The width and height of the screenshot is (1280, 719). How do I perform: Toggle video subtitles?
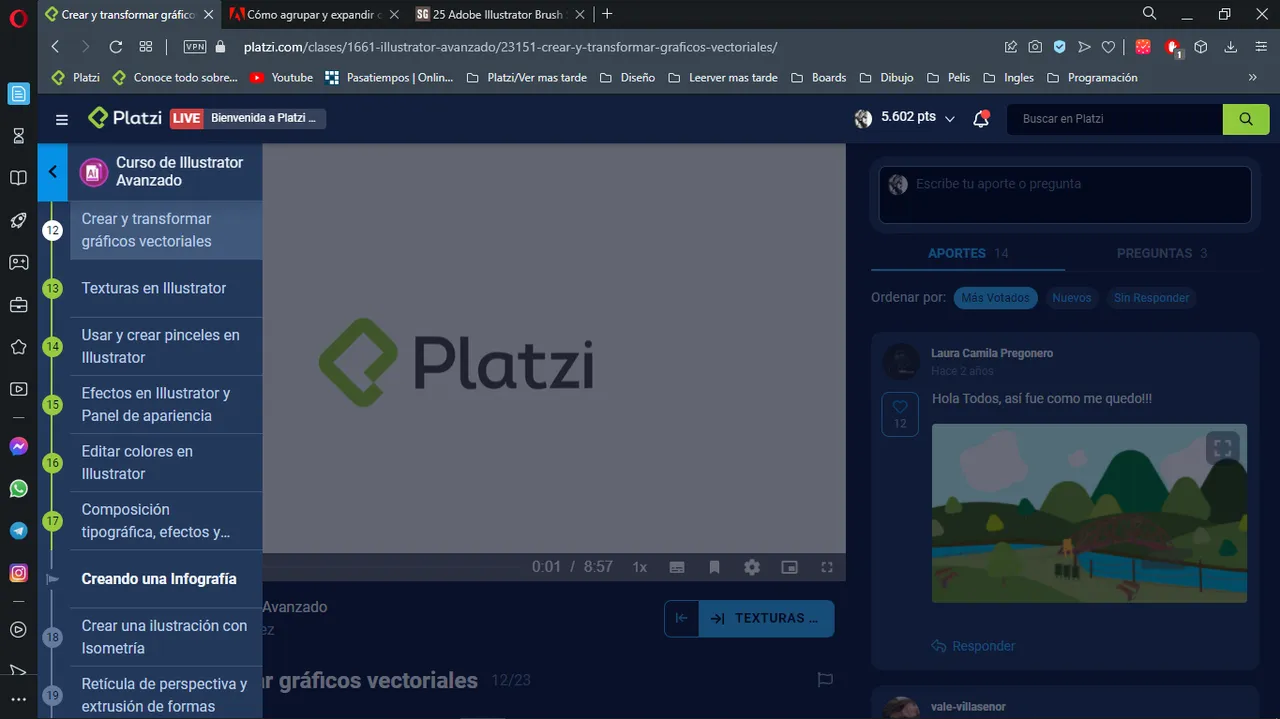pyautogui.click(x=677, y=567)
